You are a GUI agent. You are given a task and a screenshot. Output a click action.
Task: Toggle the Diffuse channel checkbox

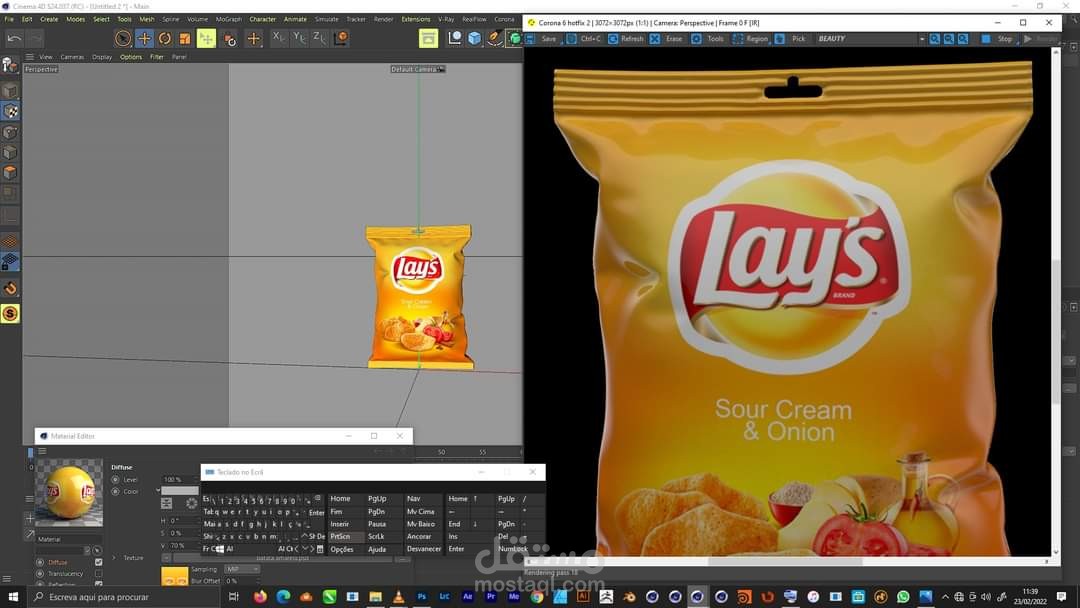click(98, 562)
